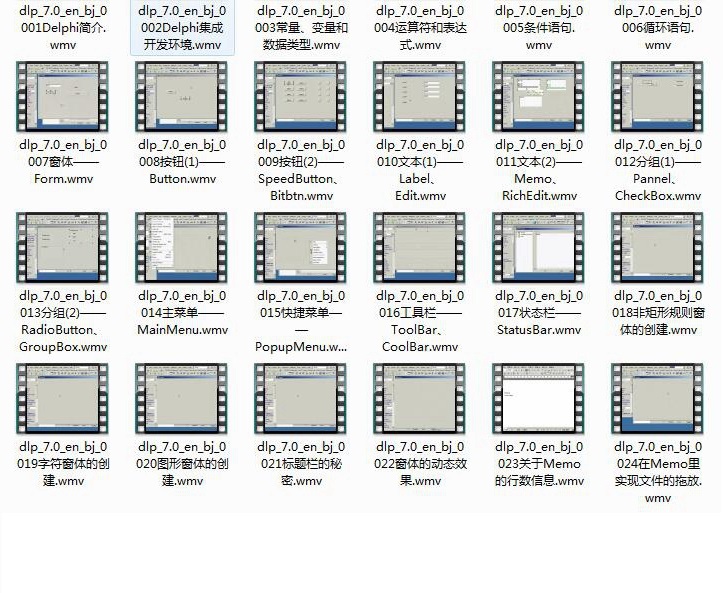Select the 023 Memo video with white preview
The width and height of the screenshot is (723, 593).
pyautogui.click(x=539, y=397)
